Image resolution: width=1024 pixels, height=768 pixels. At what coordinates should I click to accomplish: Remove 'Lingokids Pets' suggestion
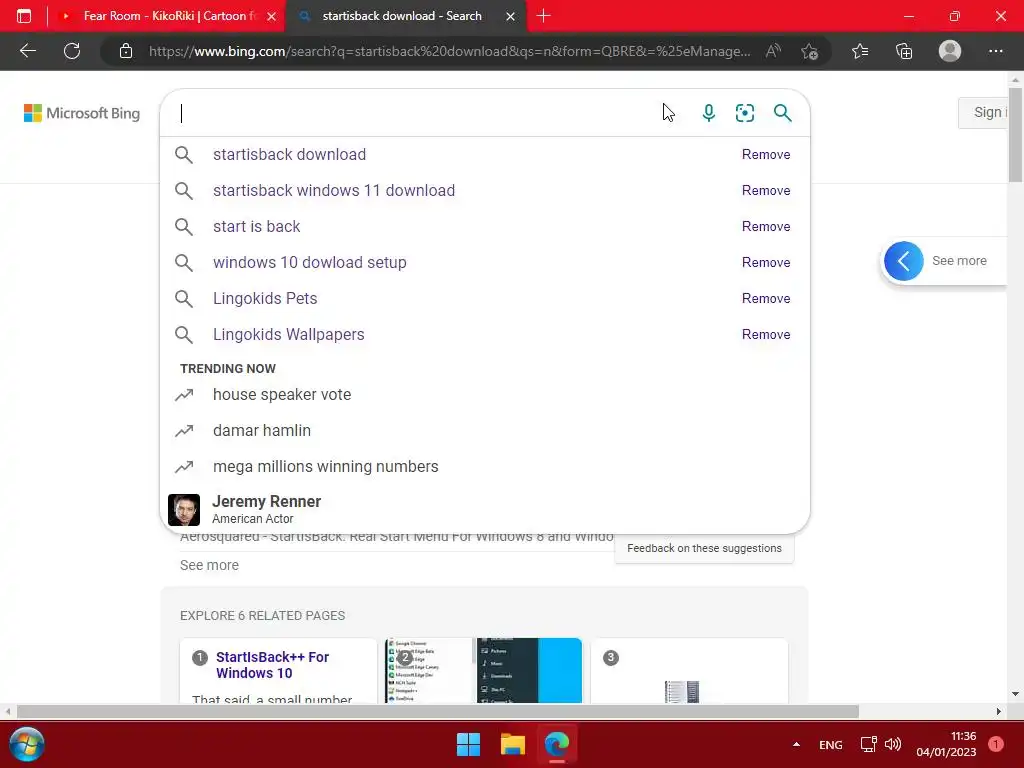point(766,298)
